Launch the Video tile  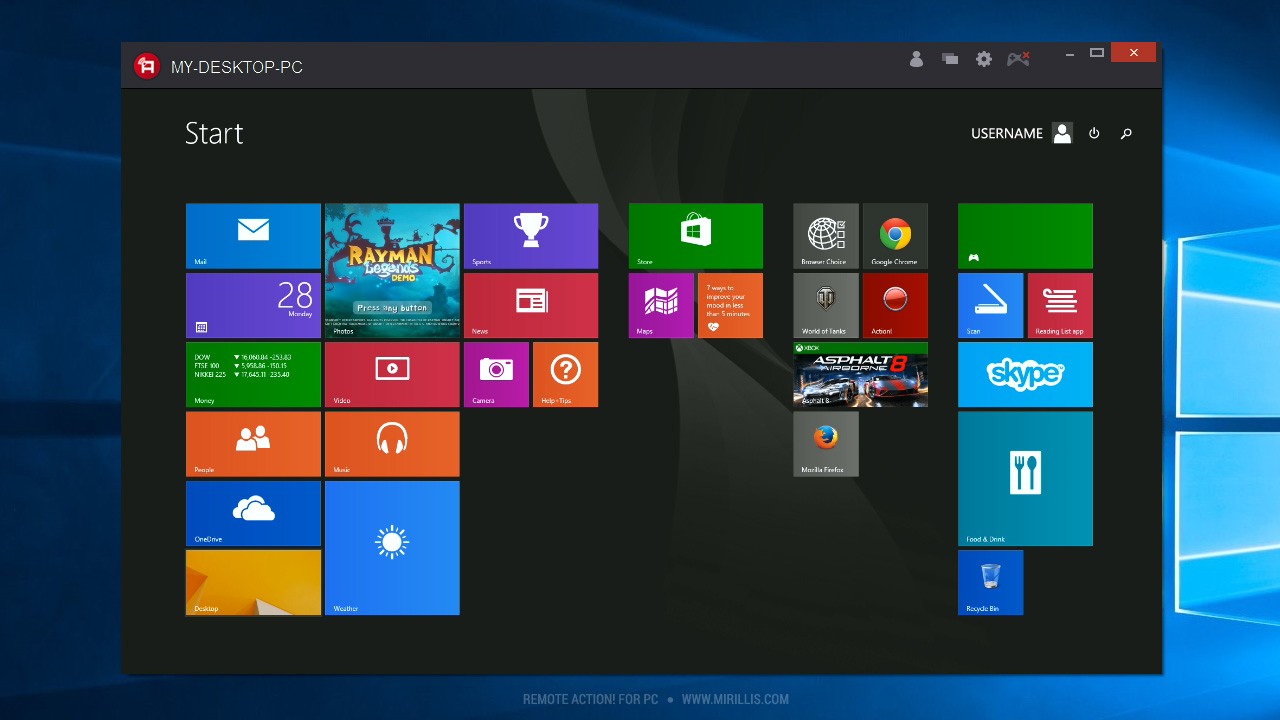tap(392, 375)
